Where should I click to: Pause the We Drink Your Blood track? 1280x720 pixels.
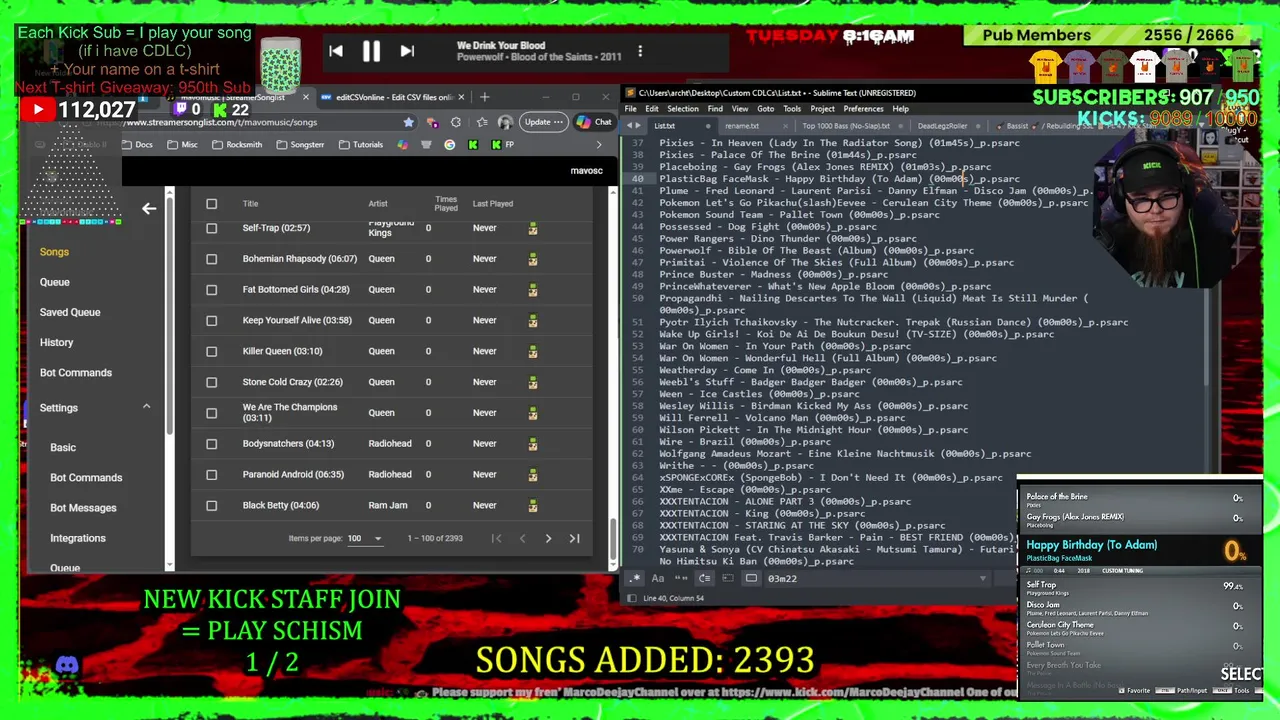tap(371, 51)
